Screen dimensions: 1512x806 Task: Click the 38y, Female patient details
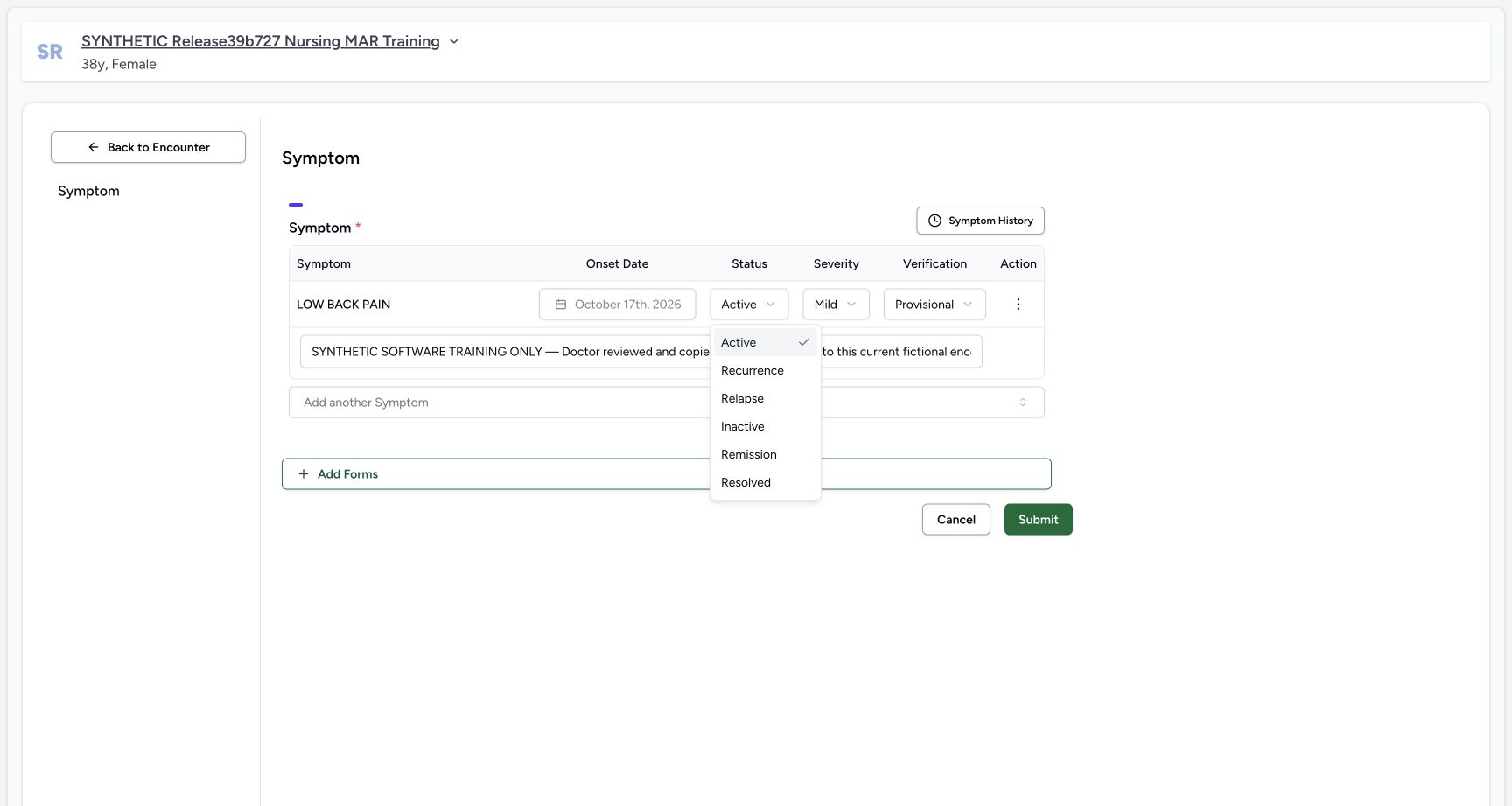pos(119,64)
